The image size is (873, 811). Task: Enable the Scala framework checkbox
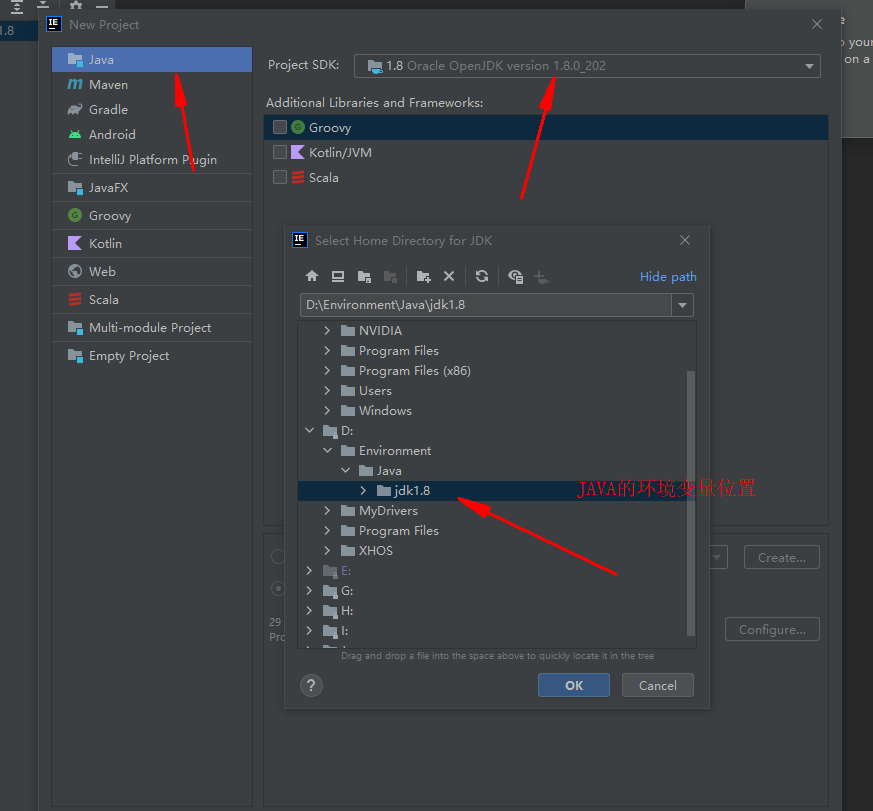click(279, 178)
